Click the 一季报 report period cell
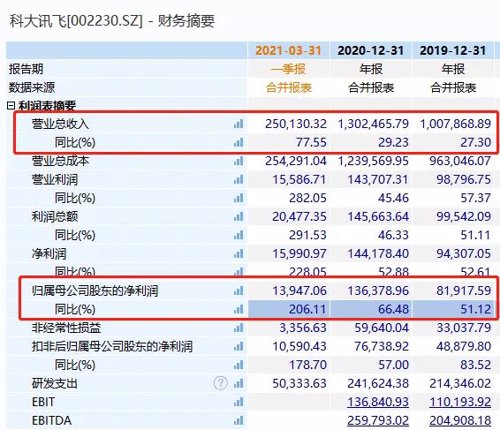 click(288, 69)
